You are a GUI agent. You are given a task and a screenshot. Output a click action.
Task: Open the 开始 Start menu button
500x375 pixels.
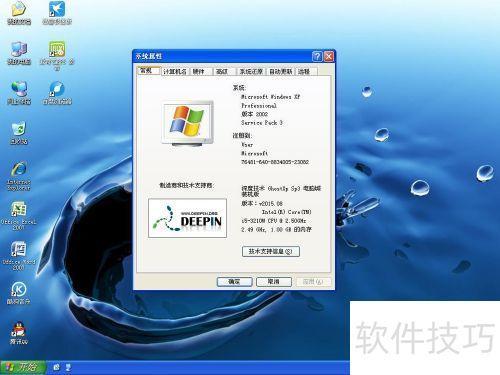(23, 367)
